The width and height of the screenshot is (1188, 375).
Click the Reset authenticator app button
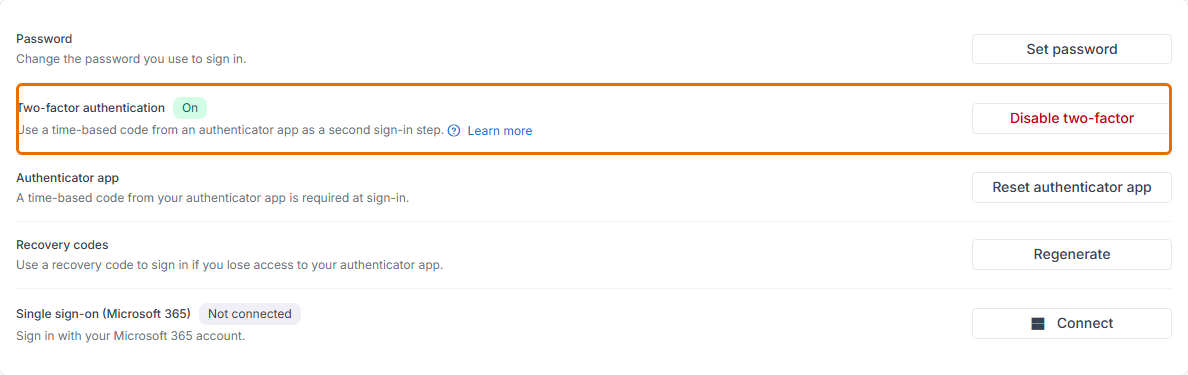point(1071,187)
